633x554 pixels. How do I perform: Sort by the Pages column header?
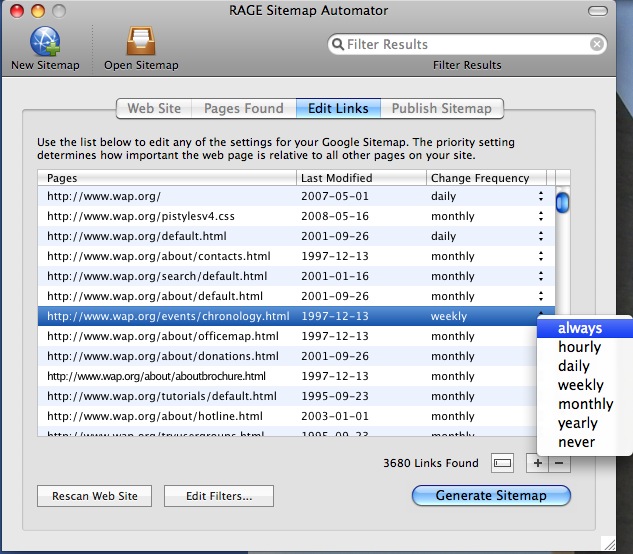(167, 178)
